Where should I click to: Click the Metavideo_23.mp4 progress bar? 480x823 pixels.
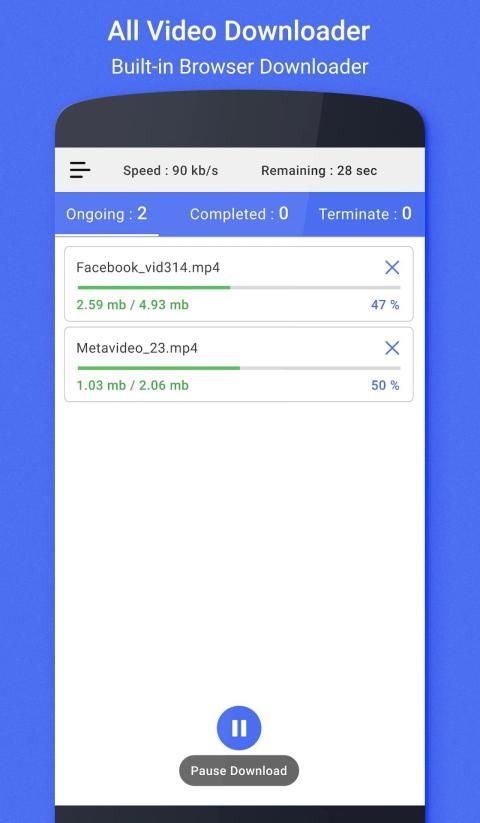tap(239, 368)
